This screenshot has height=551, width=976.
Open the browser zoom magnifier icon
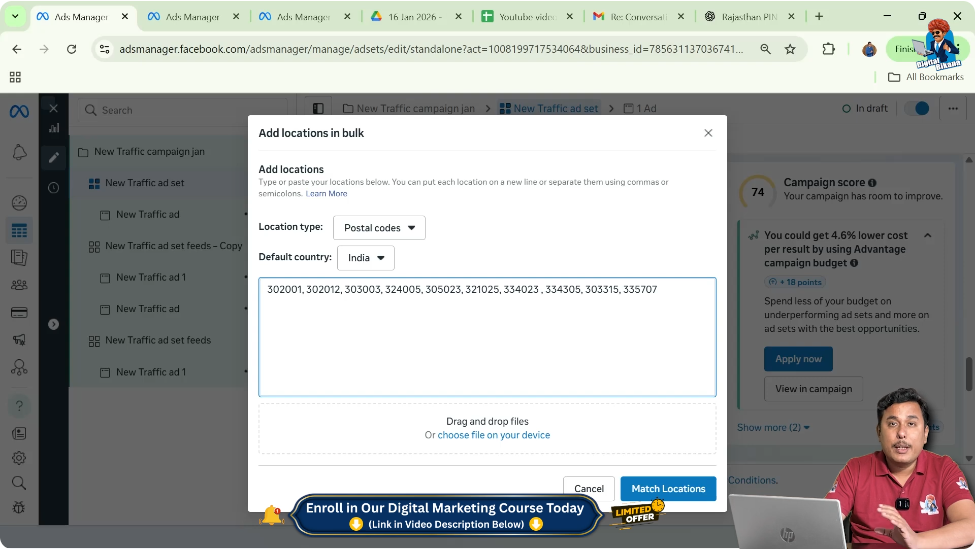[765, 49]
